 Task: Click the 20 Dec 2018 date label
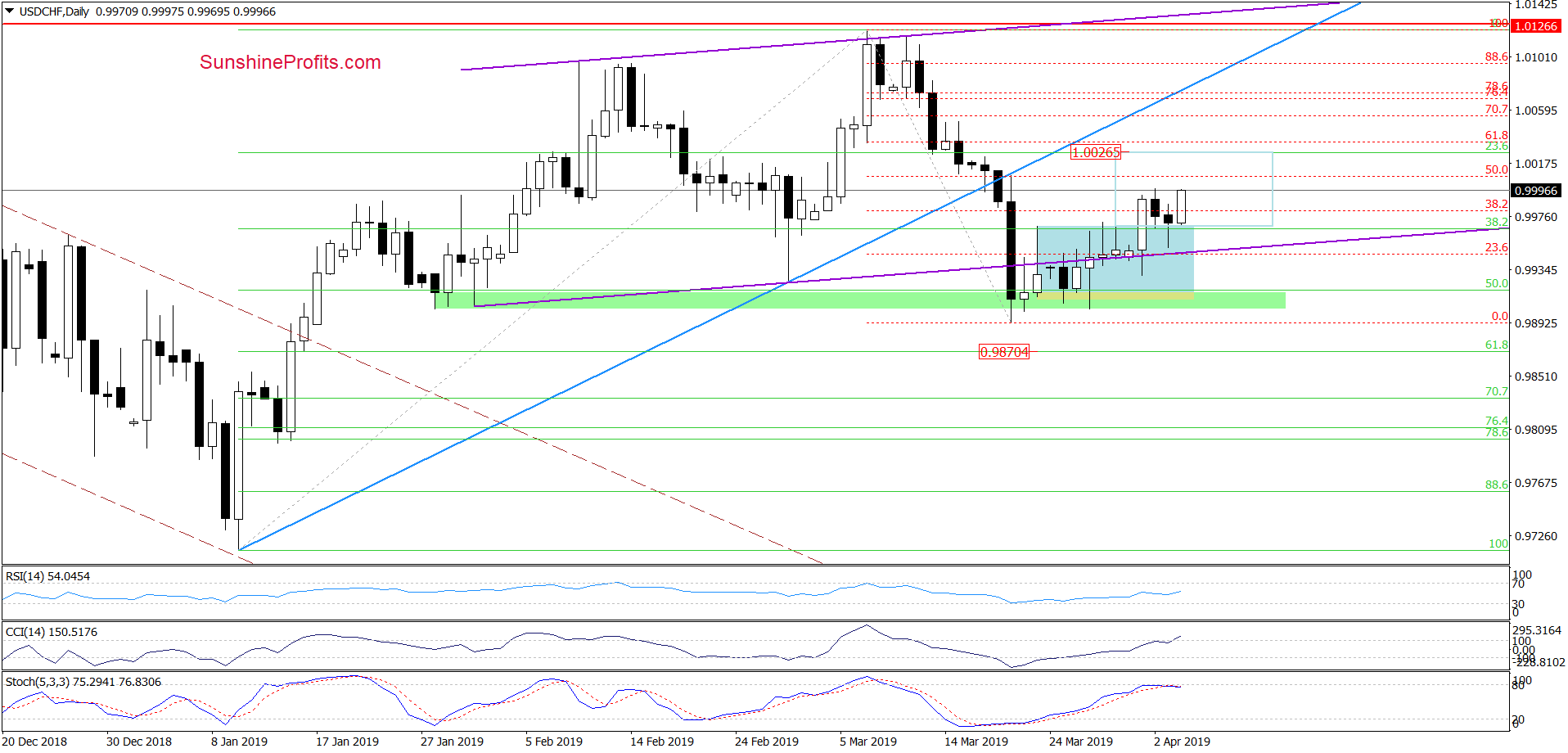tap(35, 742)
